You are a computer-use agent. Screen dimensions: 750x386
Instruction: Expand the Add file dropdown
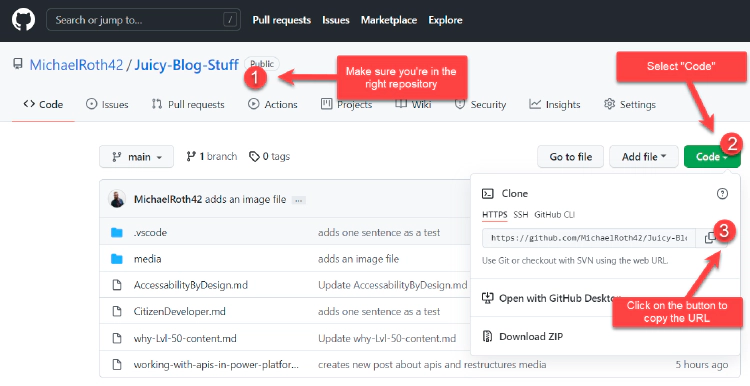pyautogui.click(x=644, y=157)
